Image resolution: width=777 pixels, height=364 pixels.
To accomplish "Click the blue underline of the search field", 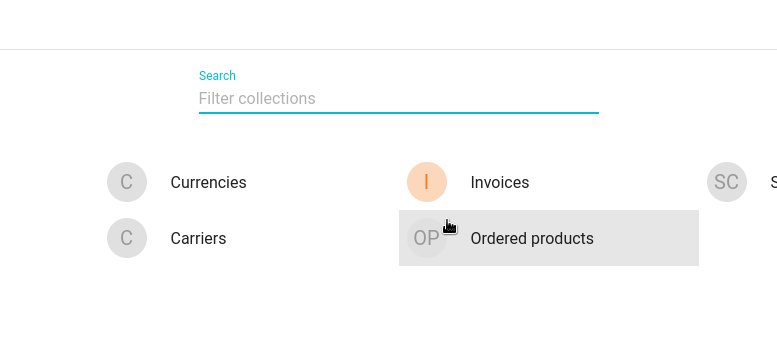I will 398,113.
